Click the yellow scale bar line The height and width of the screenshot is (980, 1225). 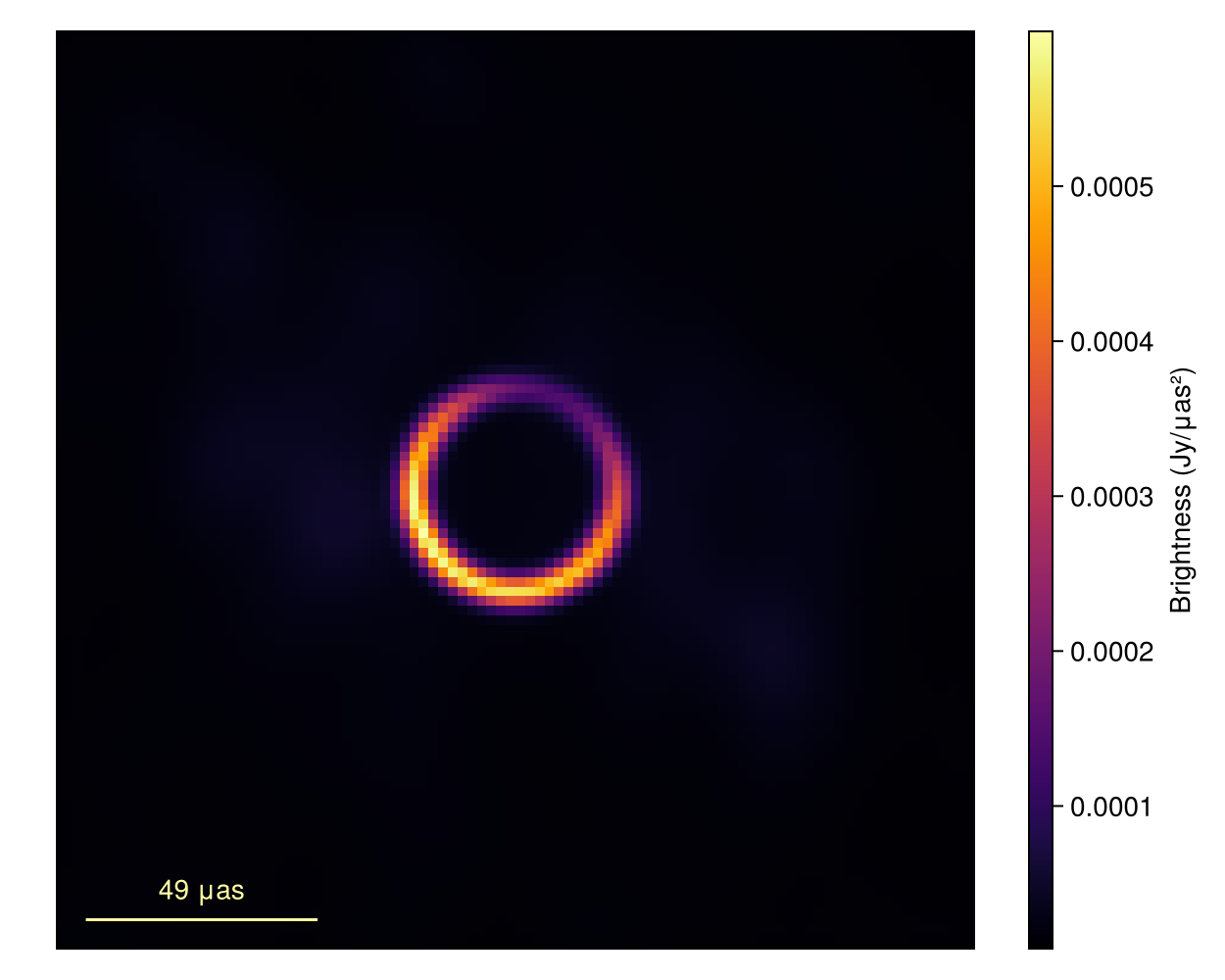point(201,919)
